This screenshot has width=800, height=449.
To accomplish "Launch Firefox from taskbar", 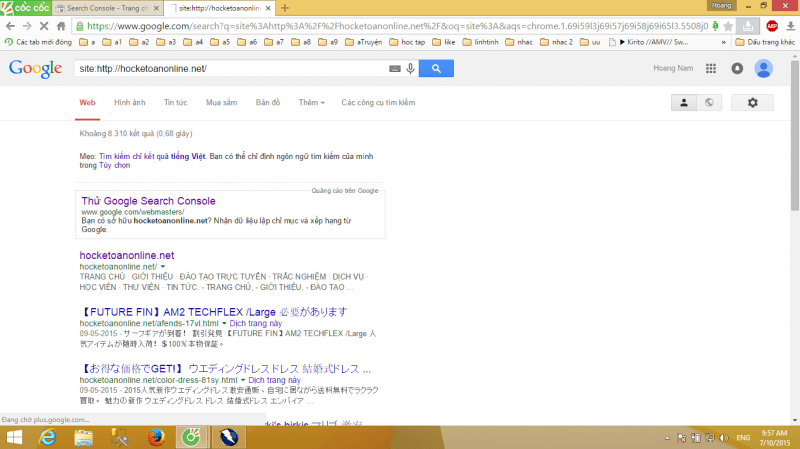I will (156, 437).
